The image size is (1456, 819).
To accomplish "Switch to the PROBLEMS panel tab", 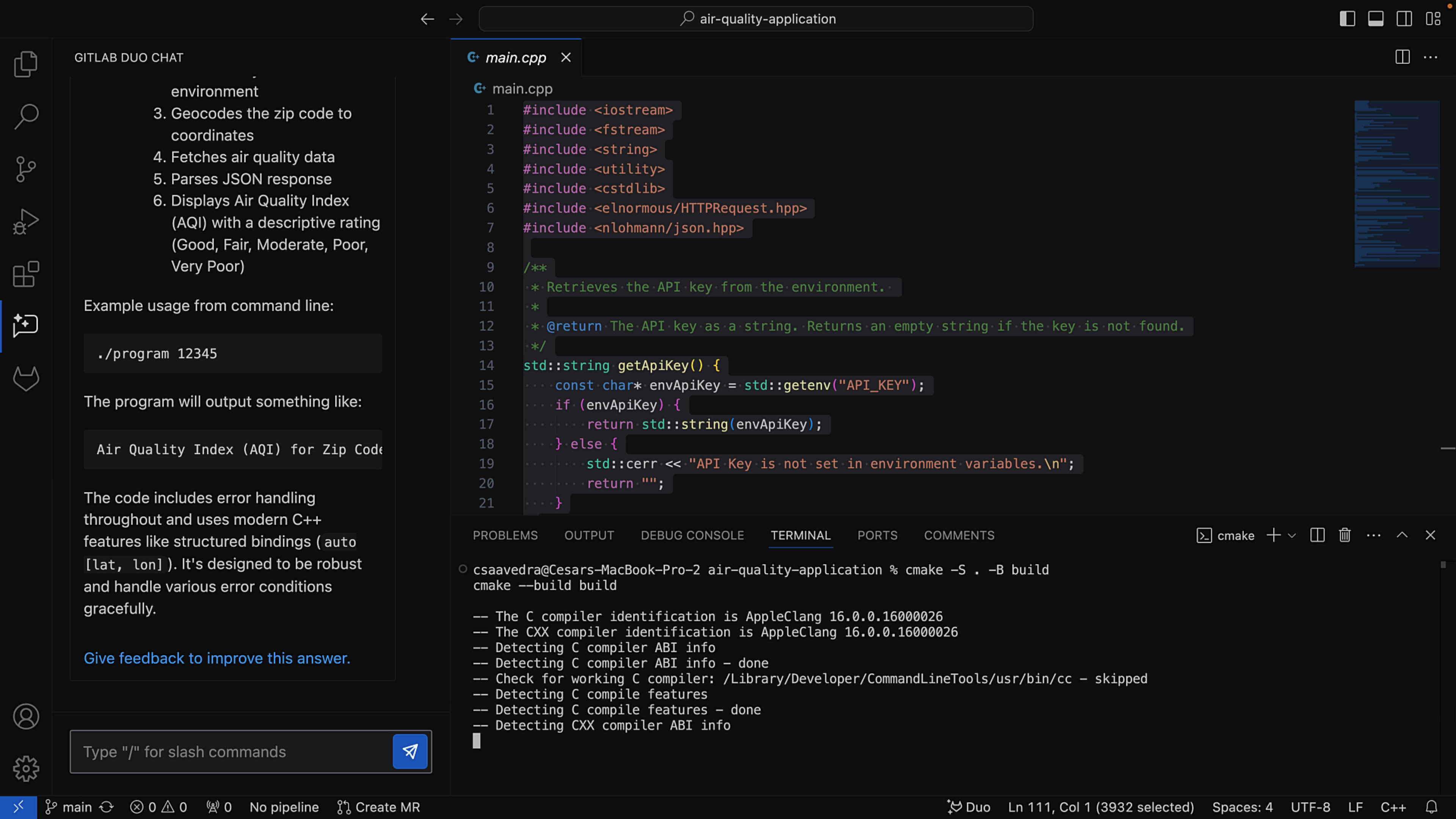I will (505, 535).
